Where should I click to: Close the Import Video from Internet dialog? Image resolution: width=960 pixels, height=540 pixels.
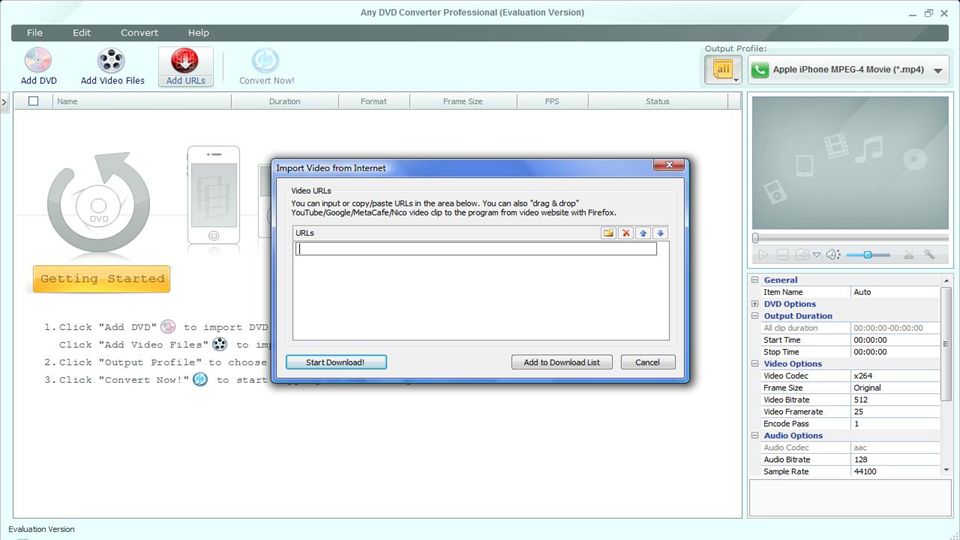coord(669,165)
